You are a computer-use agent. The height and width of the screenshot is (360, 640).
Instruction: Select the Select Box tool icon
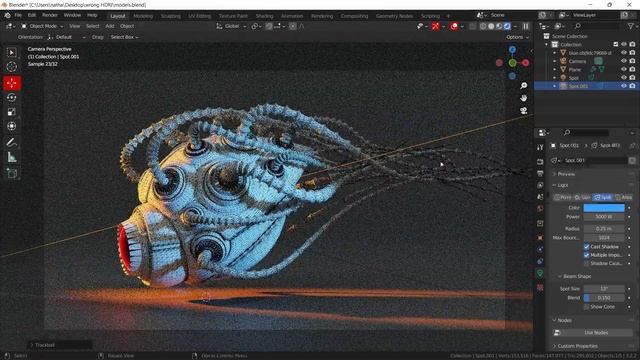pyautogui.click(x=11, y=53)
